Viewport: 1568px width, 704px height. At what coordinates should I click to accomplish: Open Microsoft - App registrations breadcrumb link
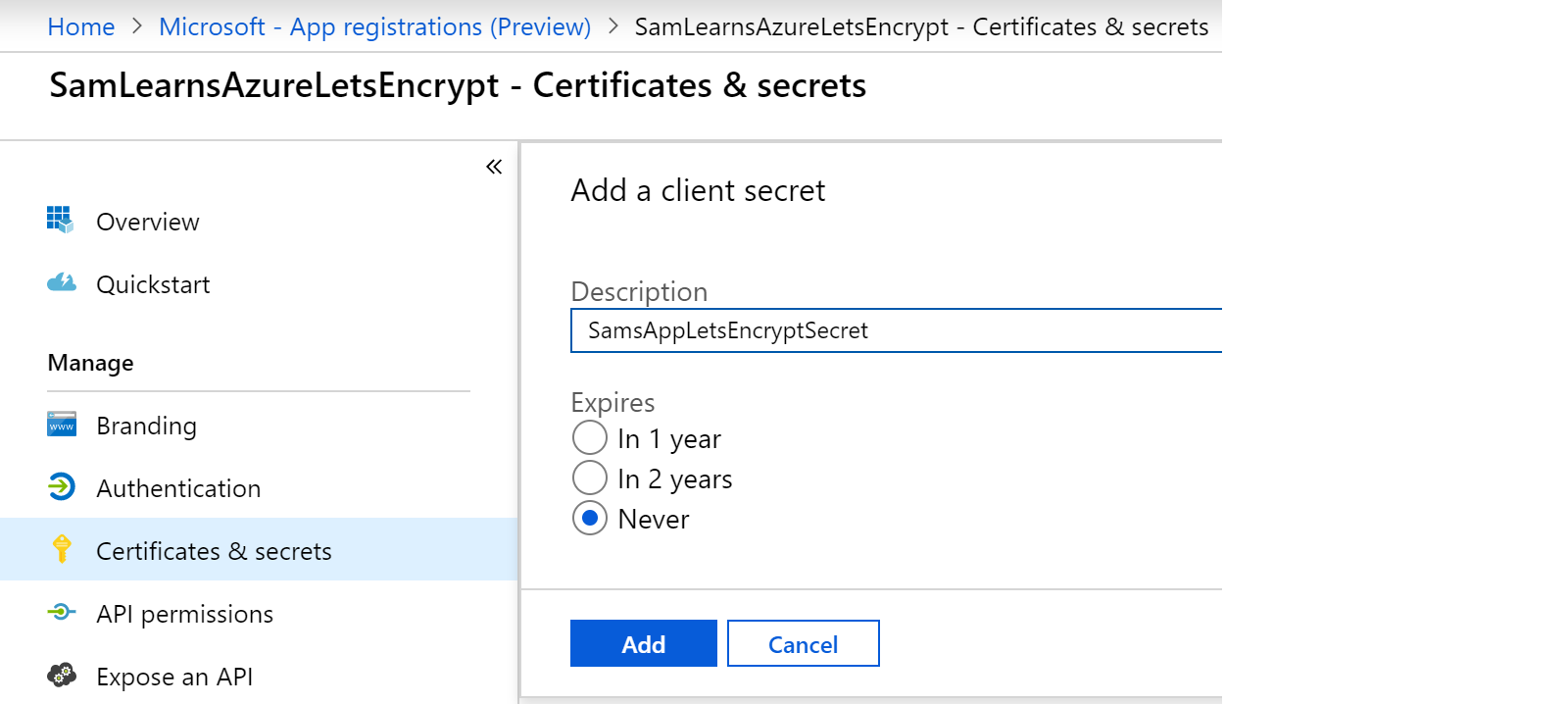374,26
